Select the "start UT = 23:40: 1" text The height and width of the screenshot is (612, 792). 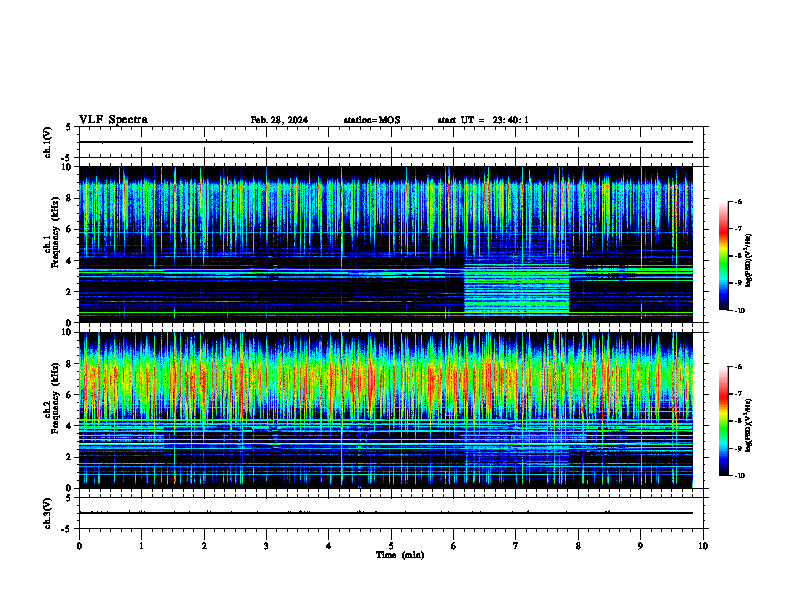click(483, 120)
